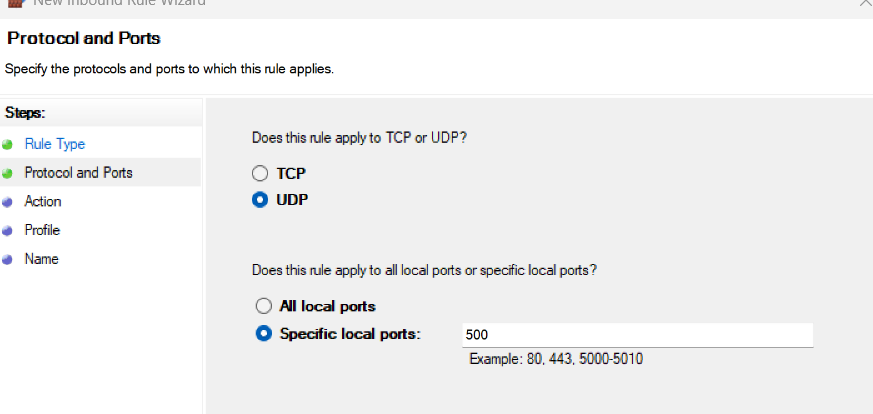The height and width of the screenshot is (414, 873).
Task: Go back to the Rule Type step
Action: coord(54,144)
